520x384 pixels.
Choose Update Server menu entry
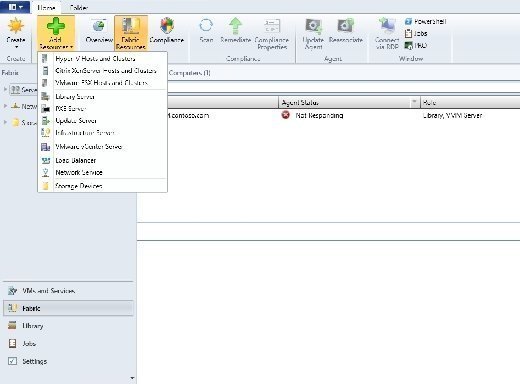click(x=103, y=121)
